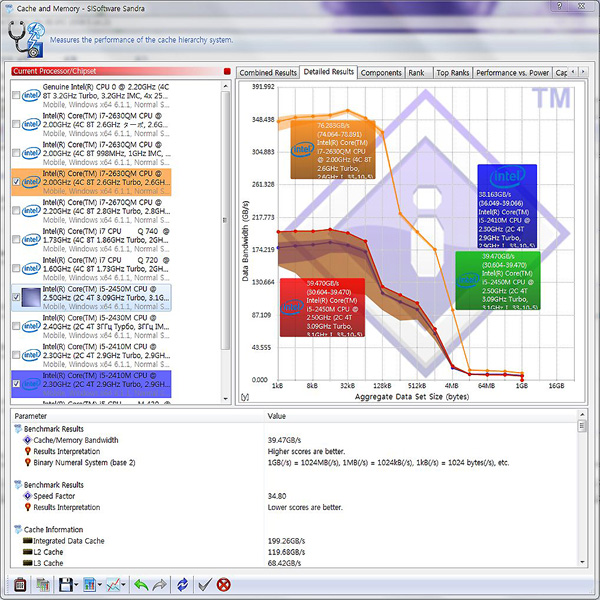The height and width of the screenshot is (600, 600).
Task: Click the red stop square in Current Processor header
Action: (227, 71)
